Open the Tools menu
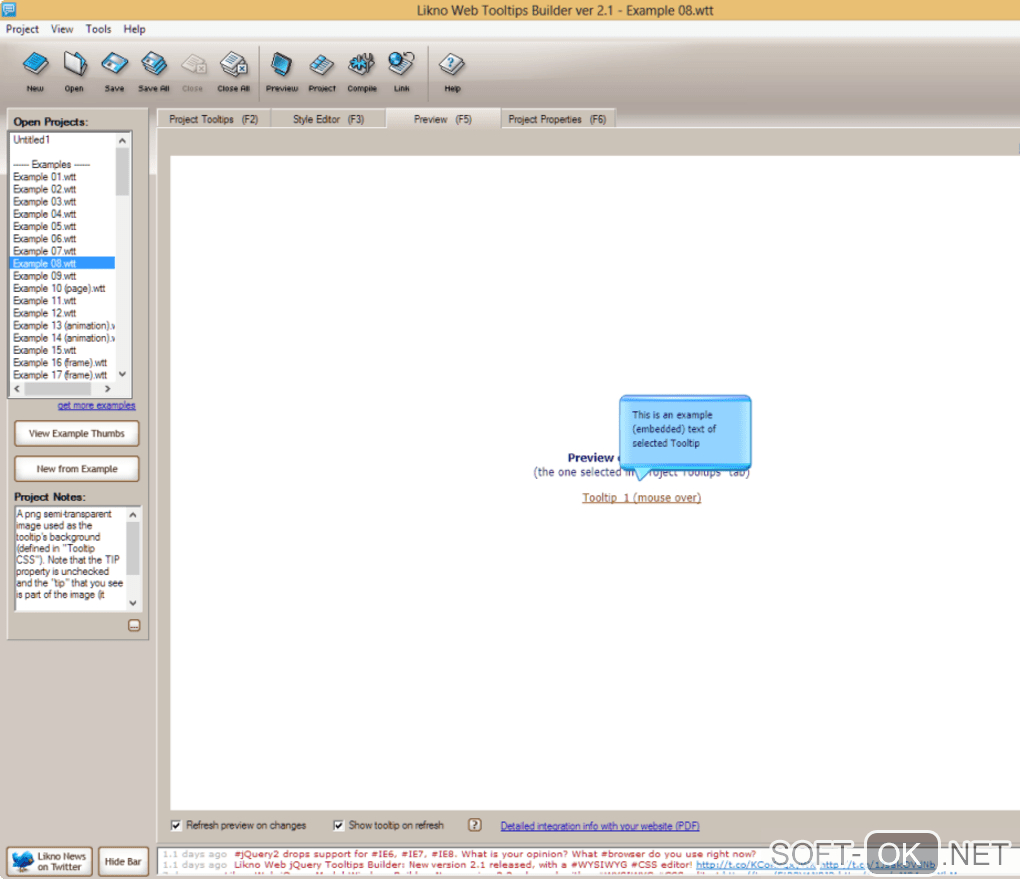This screenshot has height=879, width=1020. pos(98,29)
